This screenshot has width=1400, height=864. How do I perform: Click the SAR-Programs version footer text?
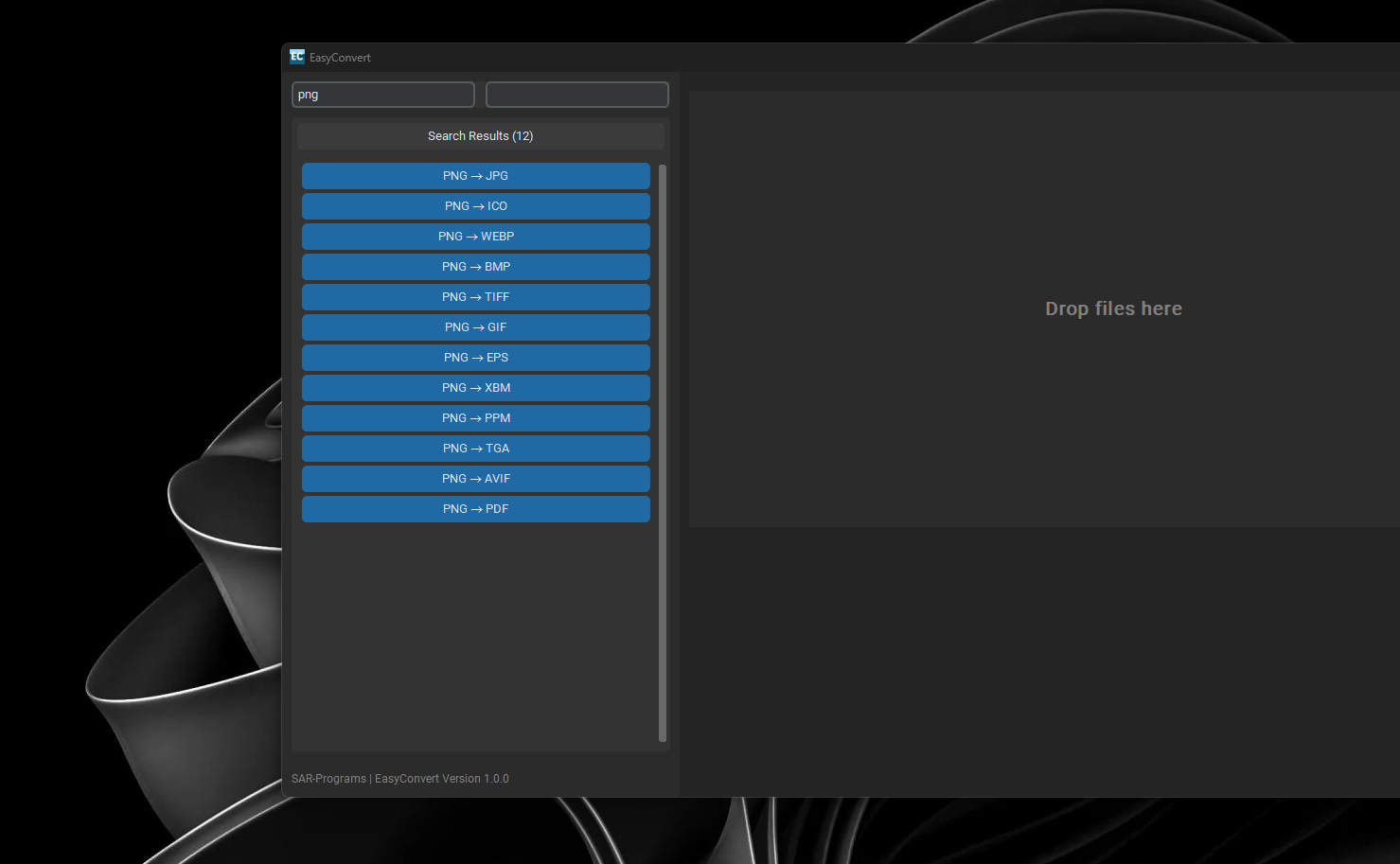point(399,779)
